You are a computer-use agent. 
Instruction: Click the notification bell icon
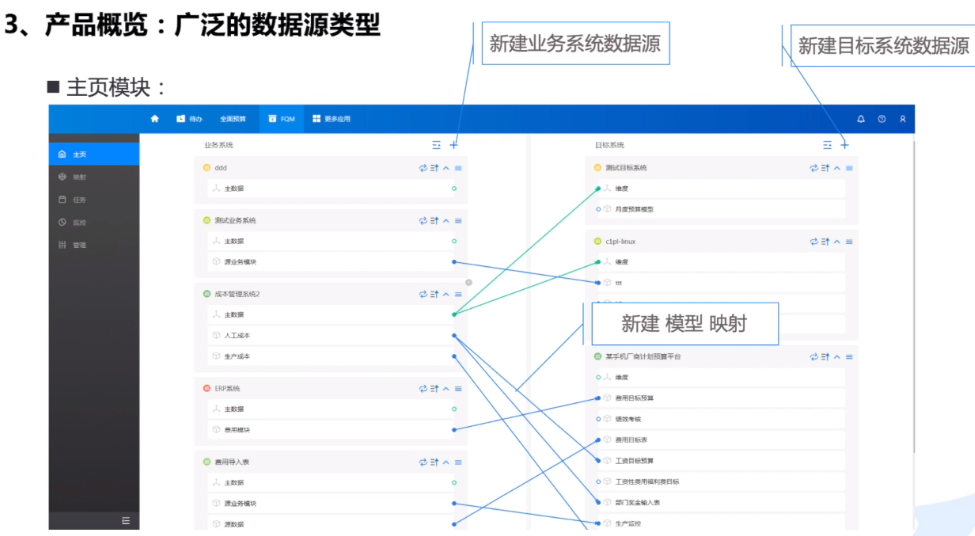click(861, 119)
